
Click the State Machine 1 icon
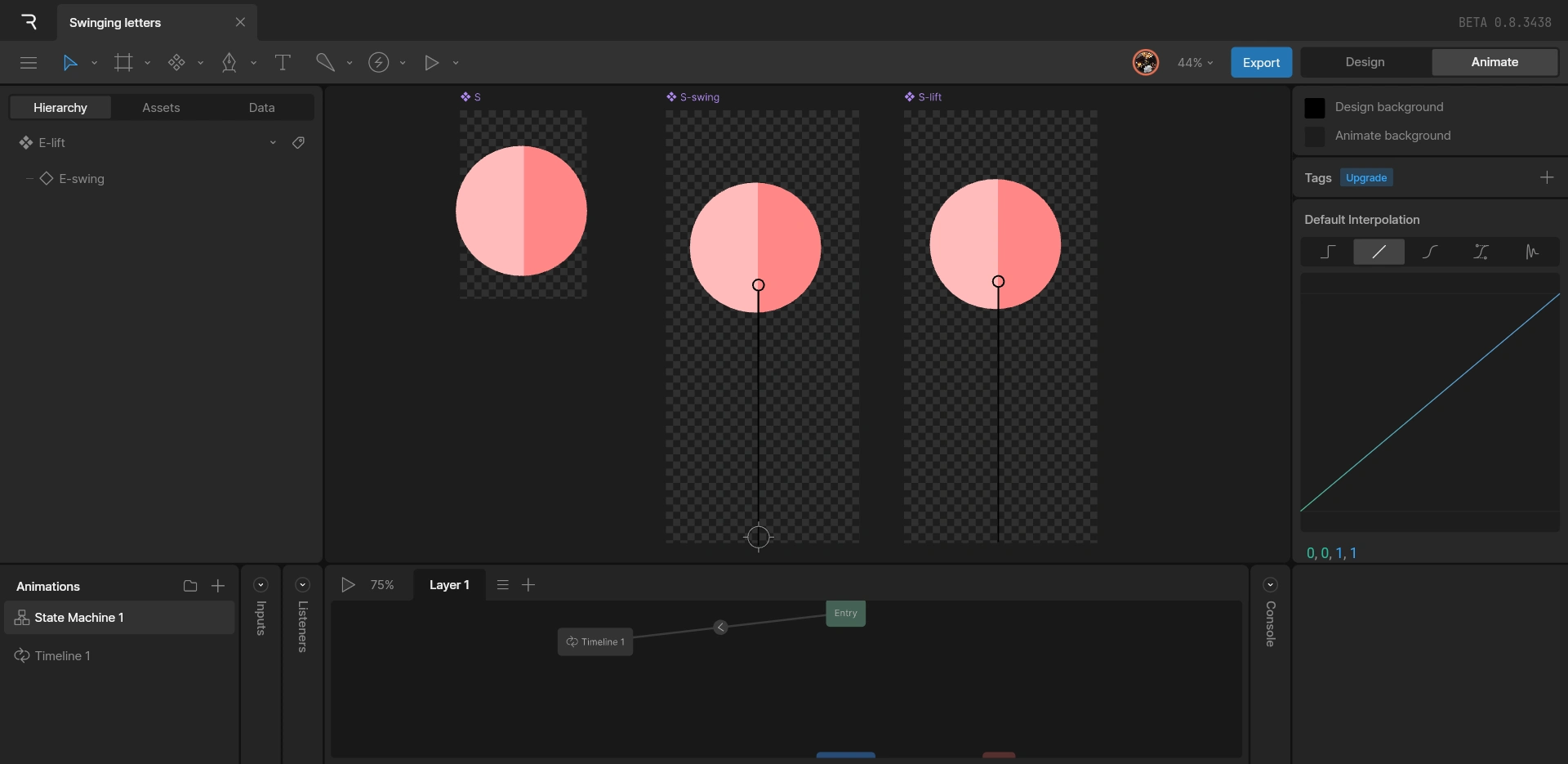(22, 618)
